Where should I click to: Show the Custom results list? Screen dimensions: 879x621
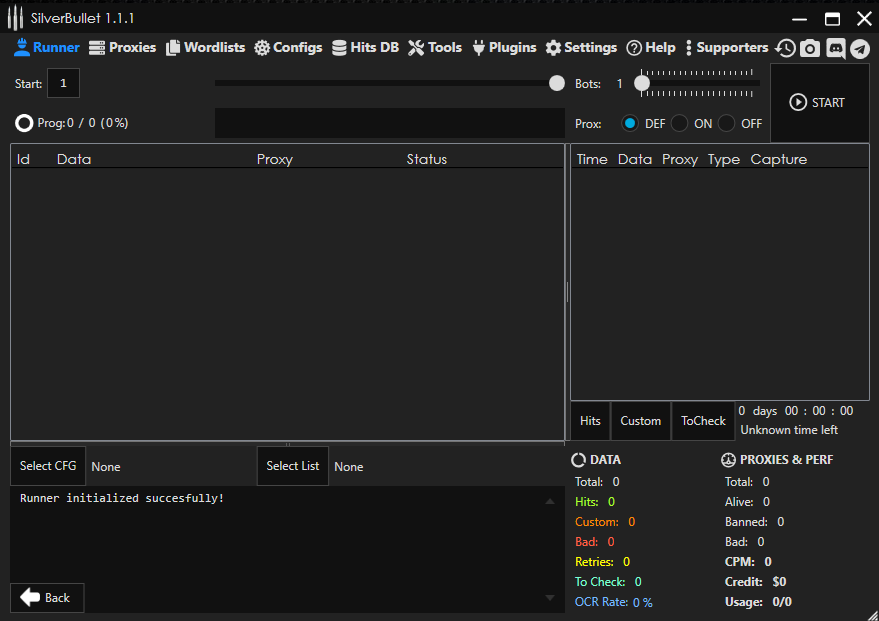point(641,421)
